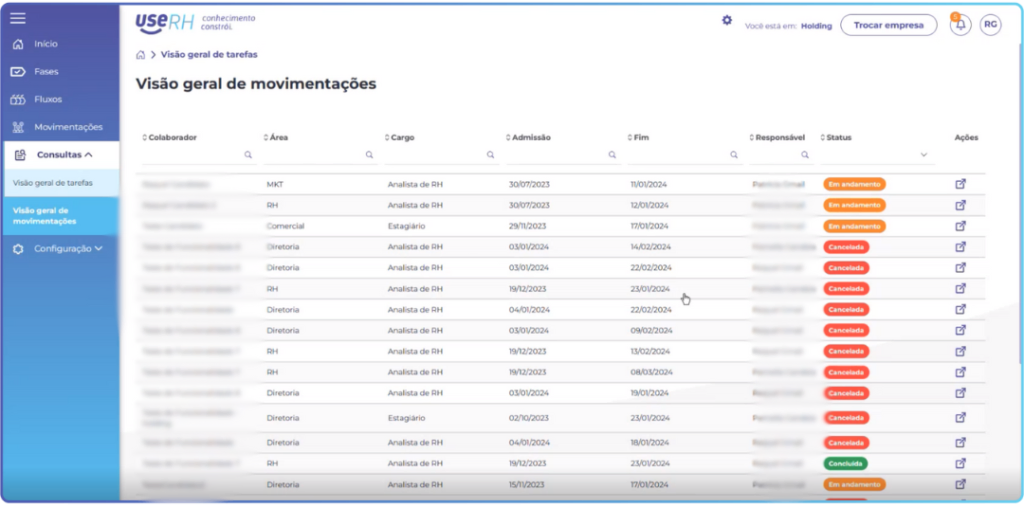Click the home icon in the breadcrumb

click(x=140, y=55)
